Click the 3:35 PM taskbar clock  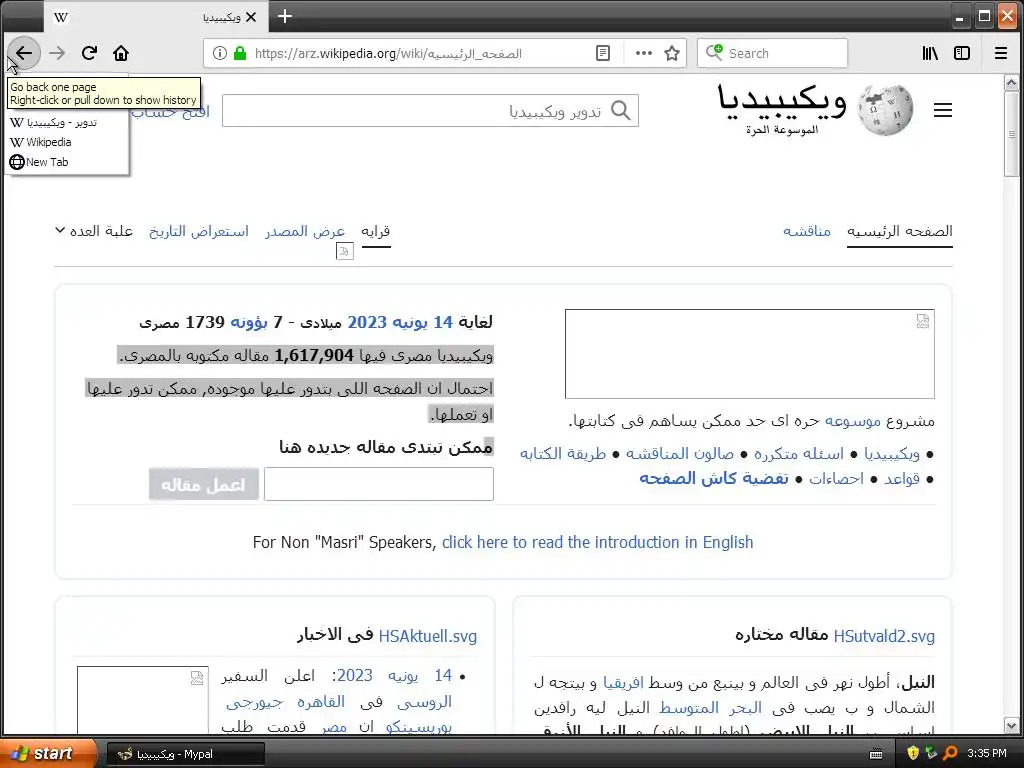pos(987,753)
